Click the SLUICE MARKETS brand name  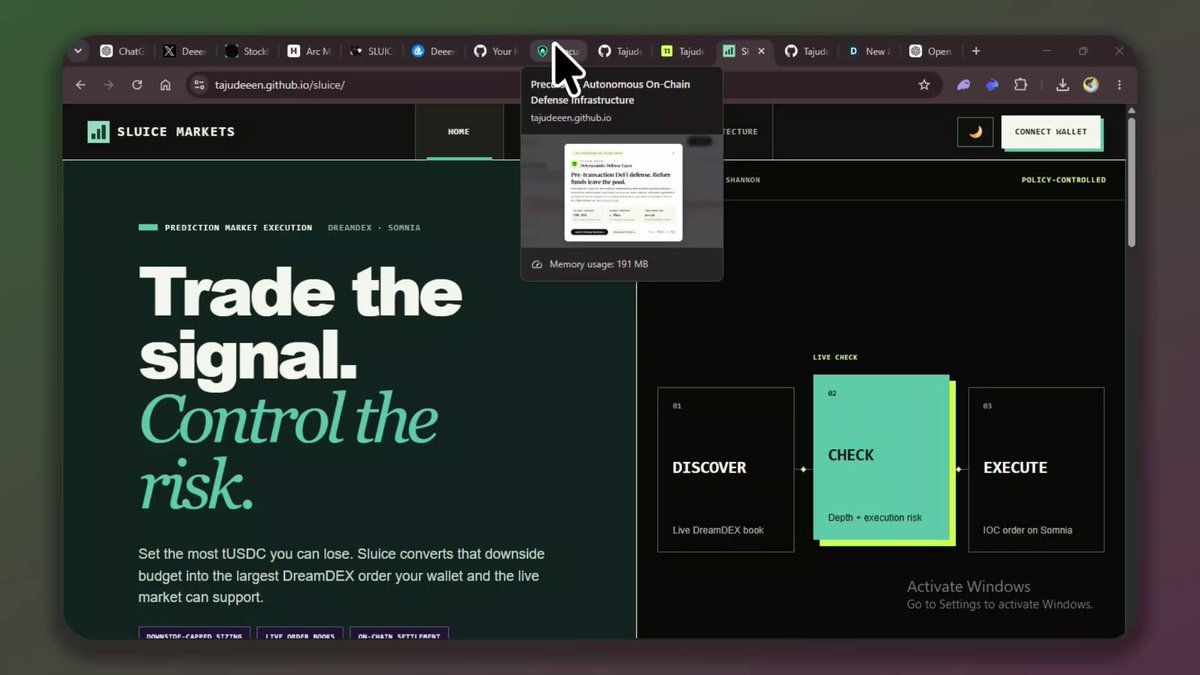click(x=176, y=132)
